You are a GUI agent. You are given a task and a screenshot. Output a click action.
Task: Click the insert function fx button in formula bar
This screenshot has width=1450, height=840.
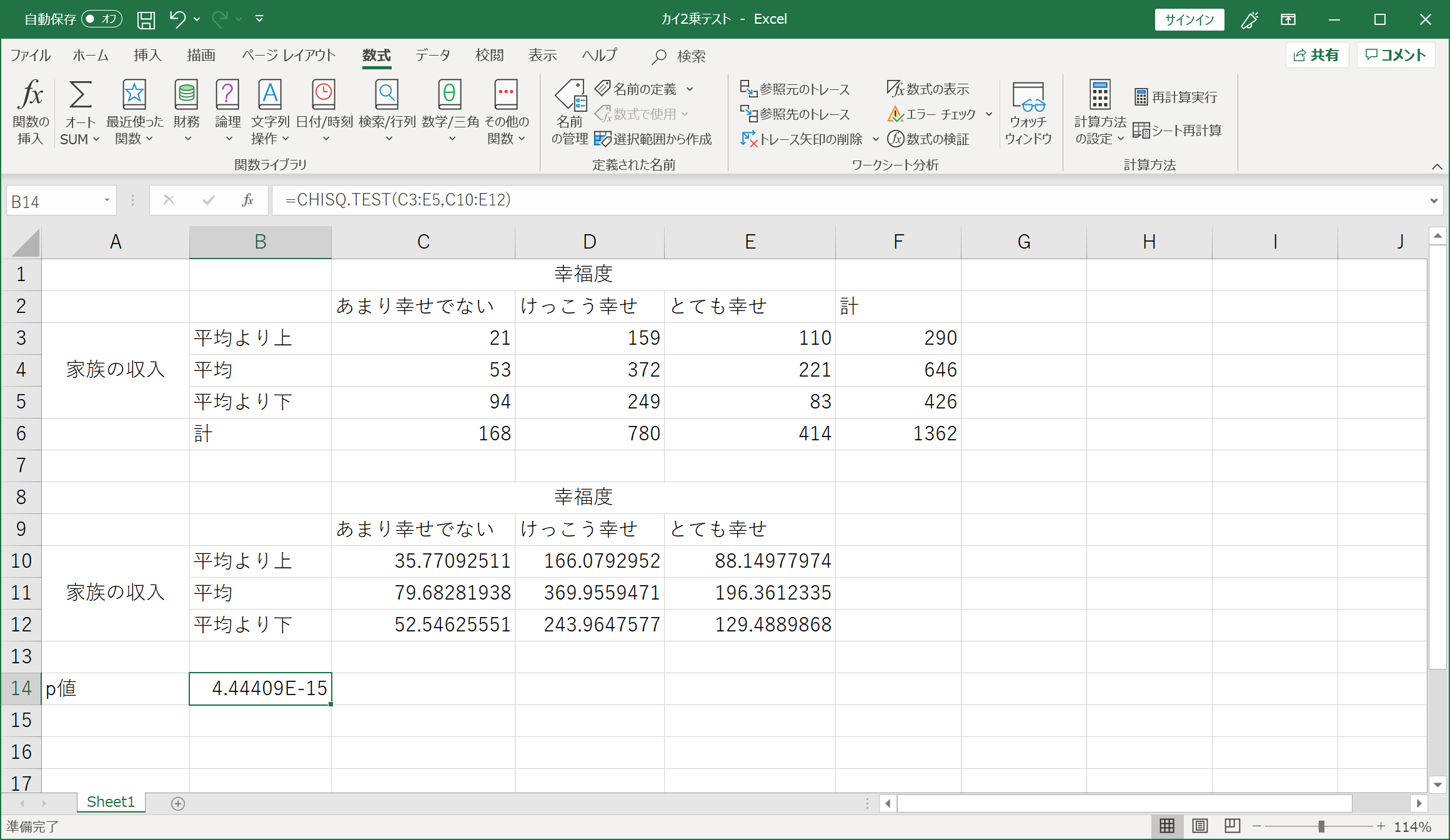click(x=247, y=200)
